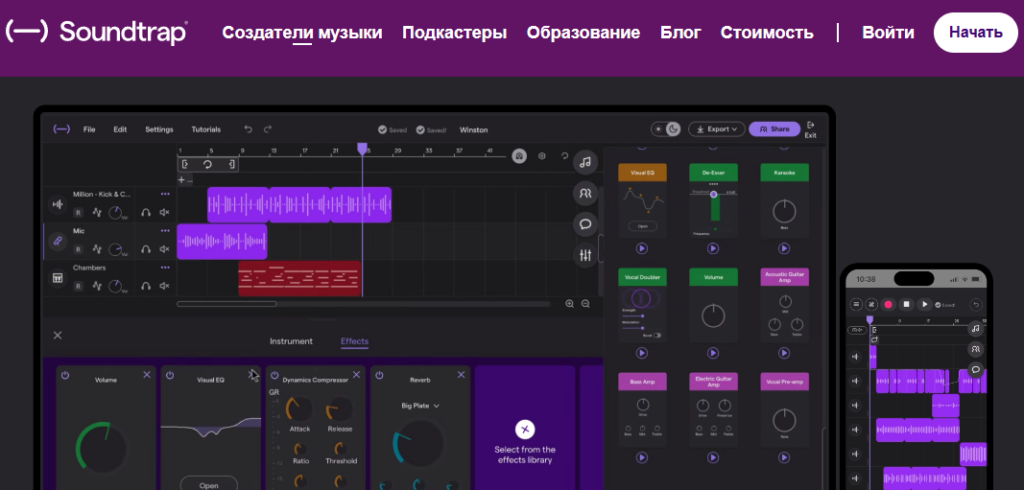Viewport: 1024px width, 490px height.
Task: Open automation on the Mic track
Action: (x=97, y=249)
